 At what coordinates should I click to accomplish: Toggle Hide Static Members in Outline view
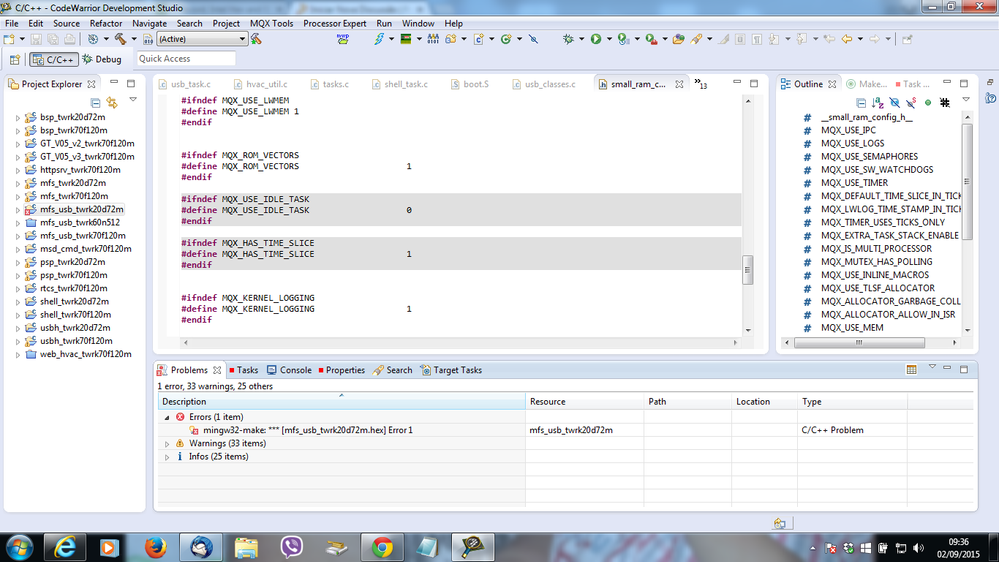click(x=911, y=102)
